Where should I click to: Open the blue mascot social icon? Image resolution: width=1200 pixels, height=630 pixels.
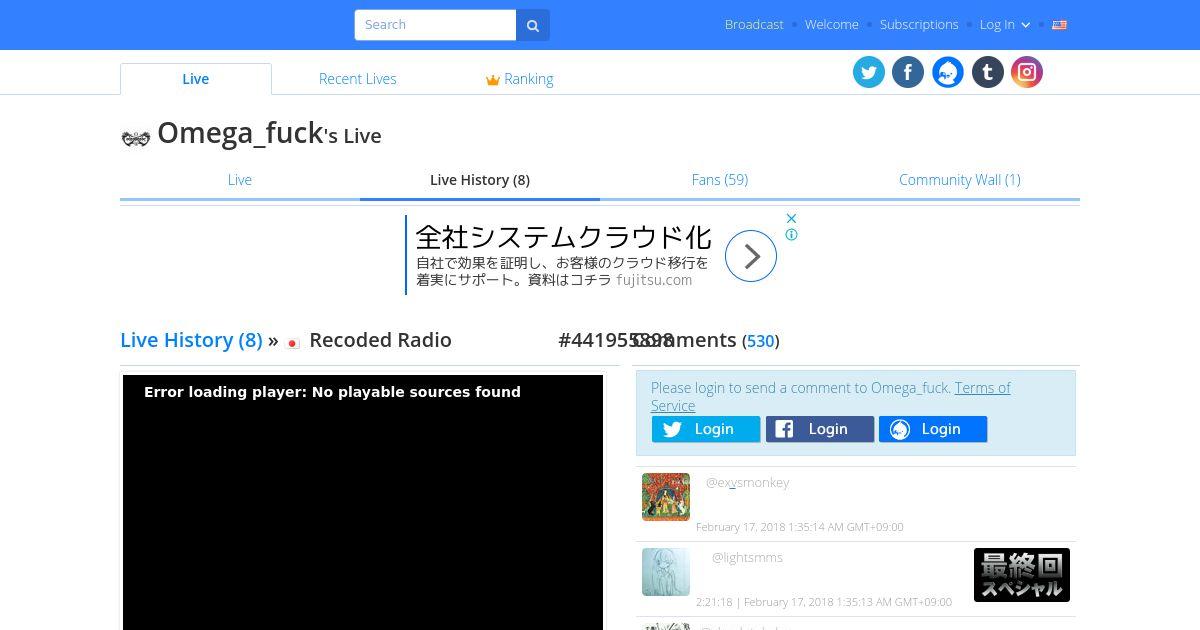tap(948, 72)
